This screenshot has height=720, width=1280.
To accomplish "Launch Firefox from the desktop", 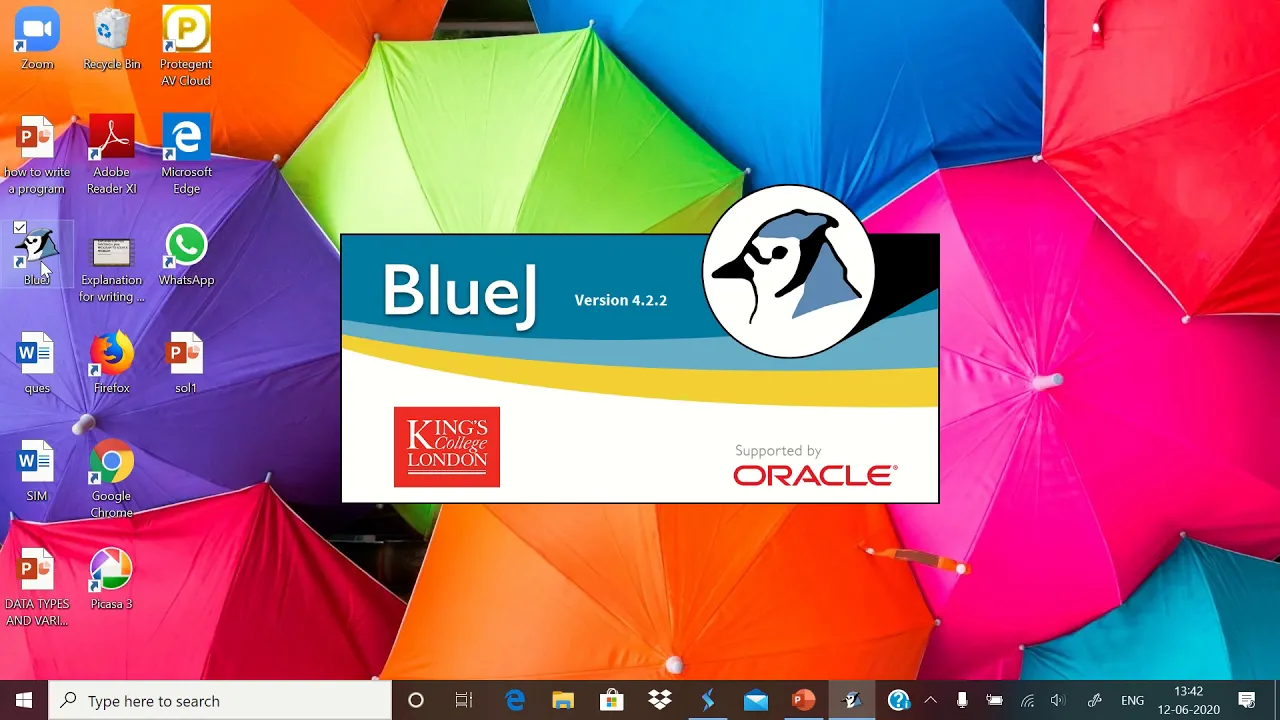I will tap(112, 363).
